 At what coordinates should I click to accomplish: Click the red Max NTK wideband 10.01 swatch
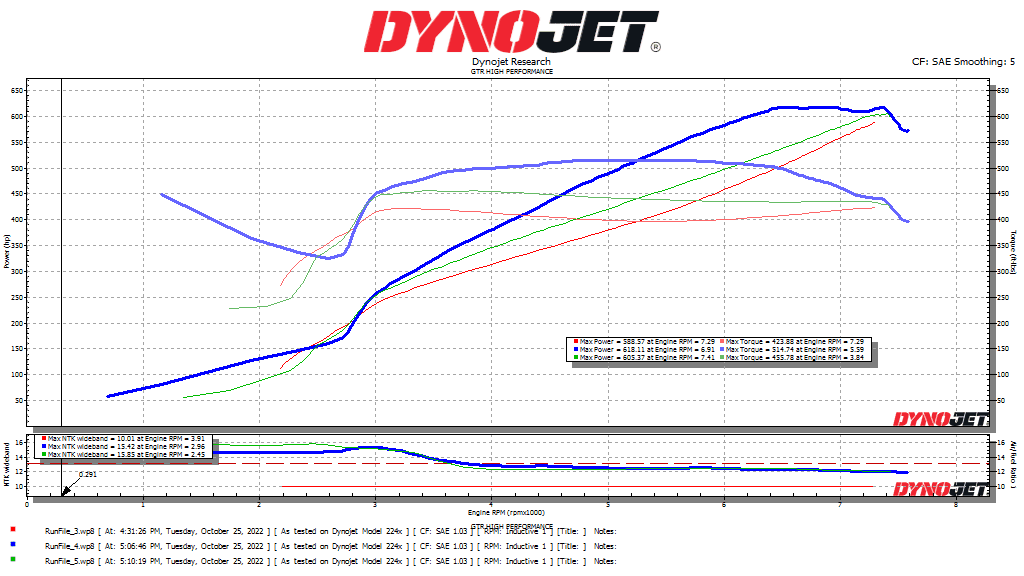coord(44,439)
